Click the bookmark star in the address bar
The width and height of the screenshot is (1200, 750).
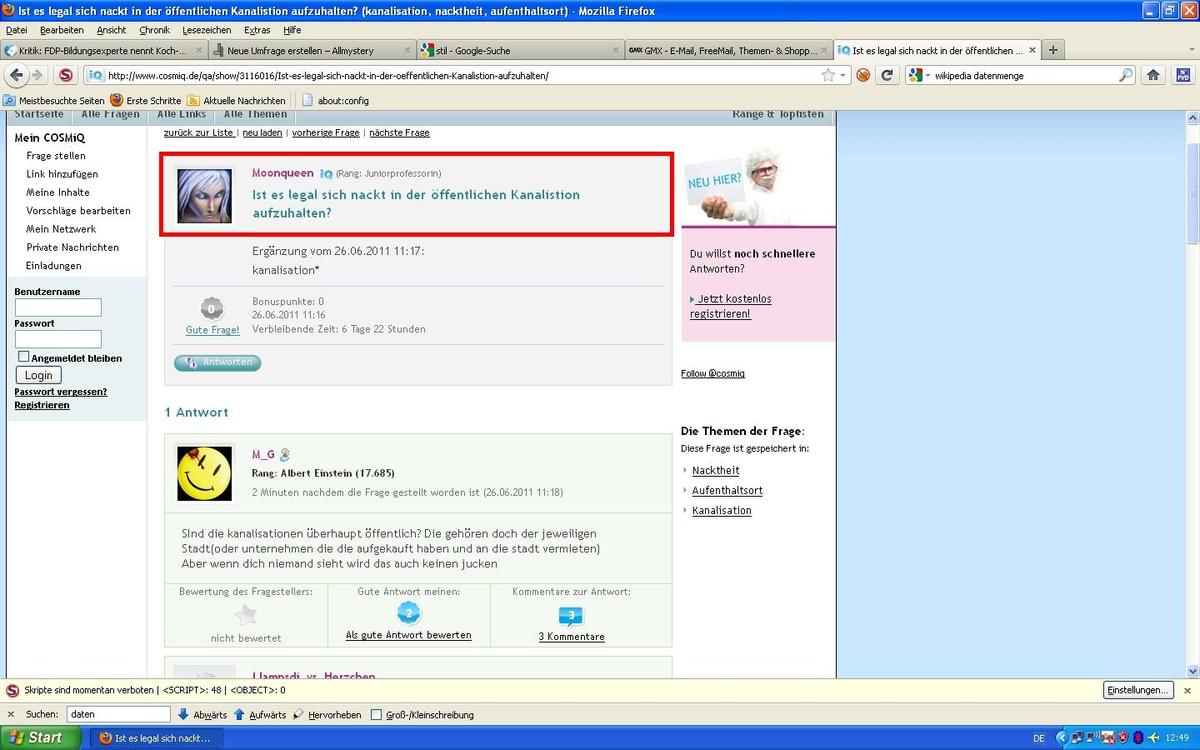828,75
